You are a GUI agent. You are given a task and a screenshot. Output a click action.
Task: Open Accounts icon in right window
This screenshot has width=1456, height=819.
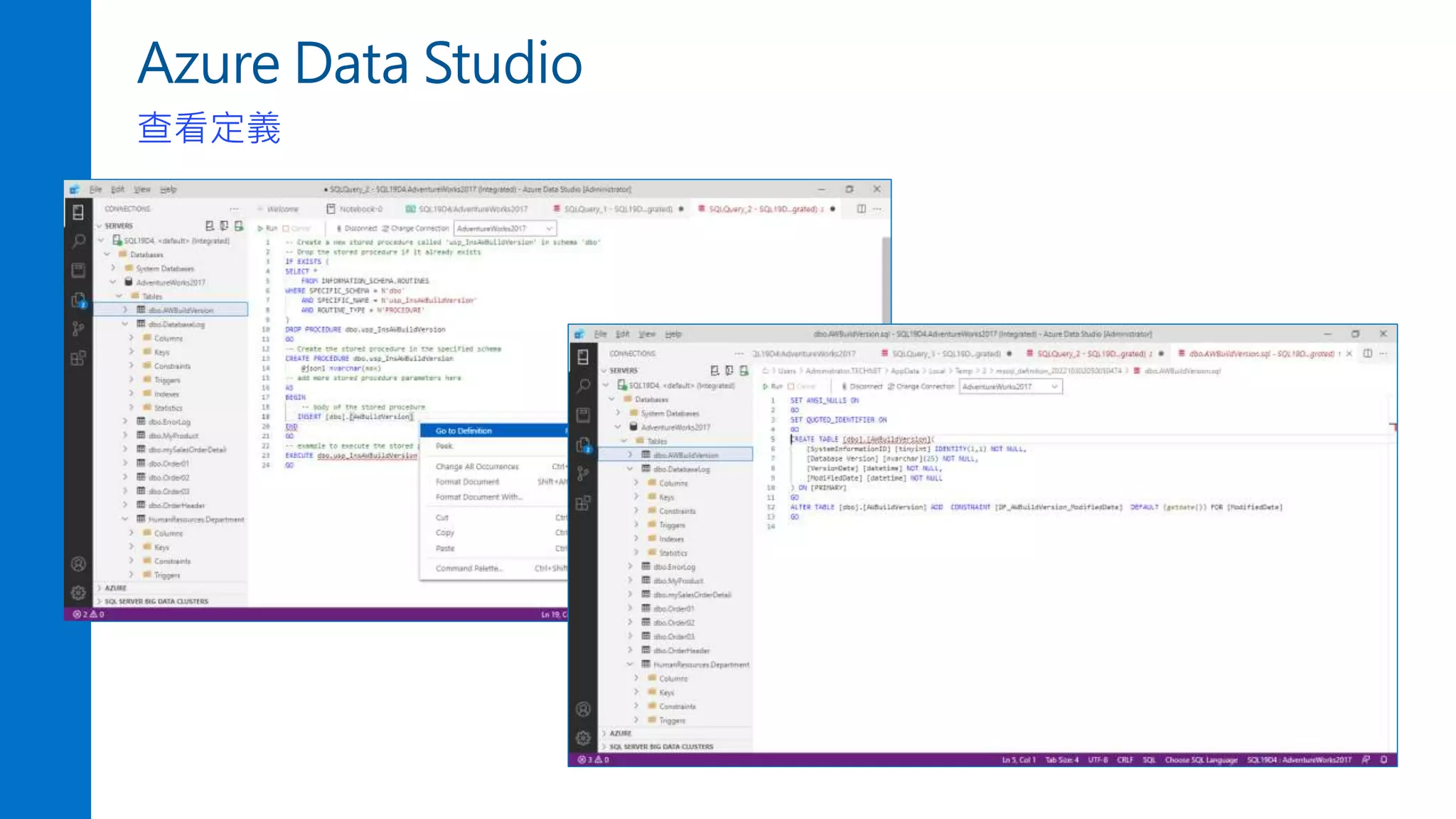583,709
